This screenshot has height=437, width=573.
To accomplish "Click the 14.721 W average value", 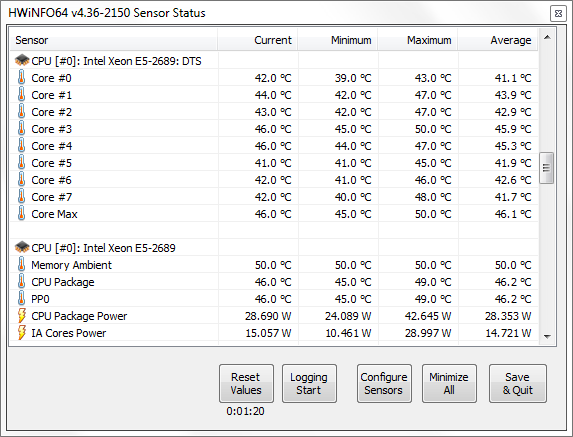I will [508, 333].
